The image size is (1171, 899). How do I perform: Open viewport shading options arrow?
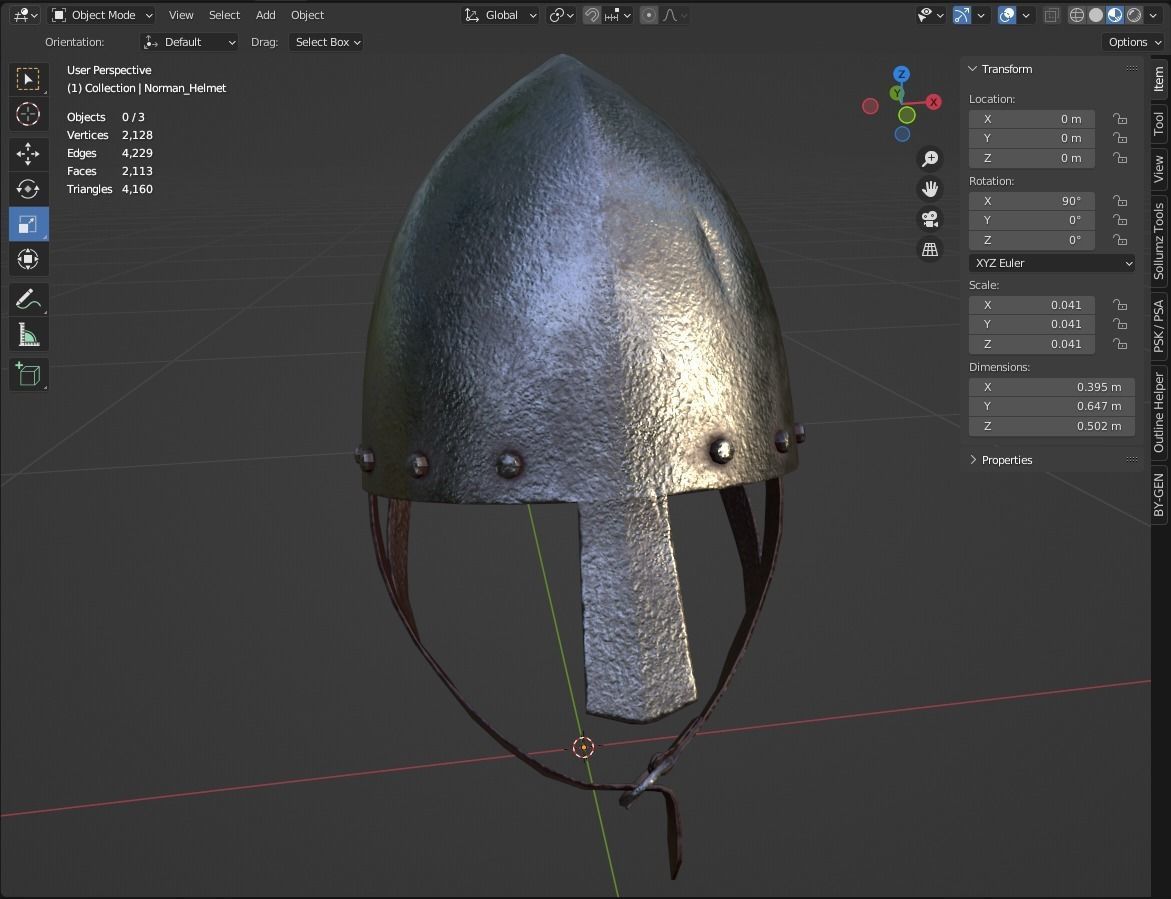pos(1153,15)
